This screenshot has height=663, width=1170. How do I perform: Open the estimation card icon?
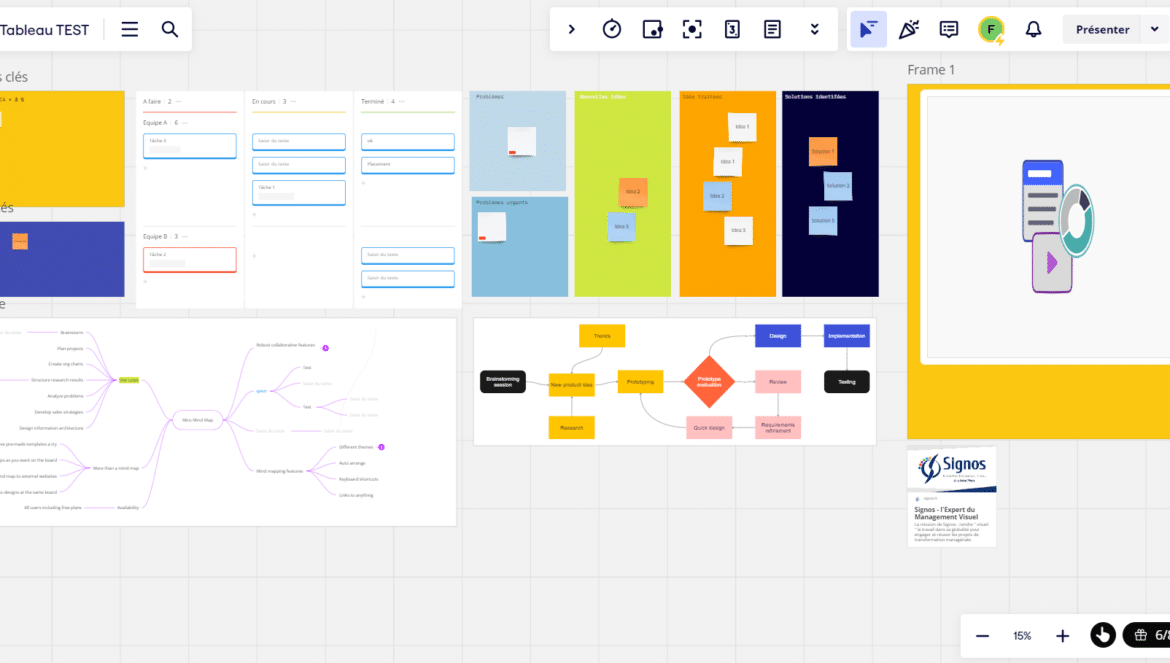click(x=733, y=30)
